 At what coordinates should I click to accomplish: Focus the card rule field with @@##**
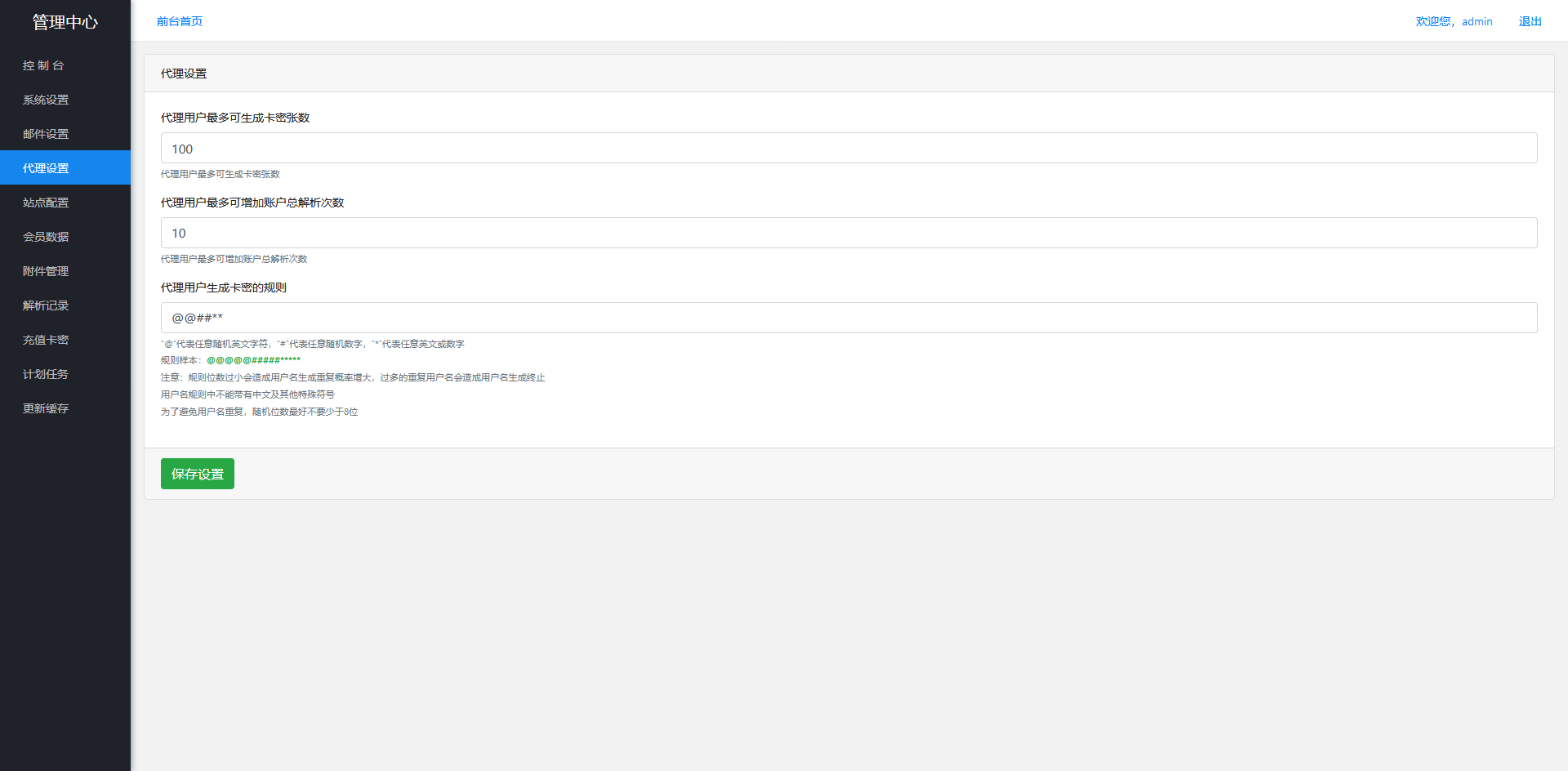coord(849,318)
